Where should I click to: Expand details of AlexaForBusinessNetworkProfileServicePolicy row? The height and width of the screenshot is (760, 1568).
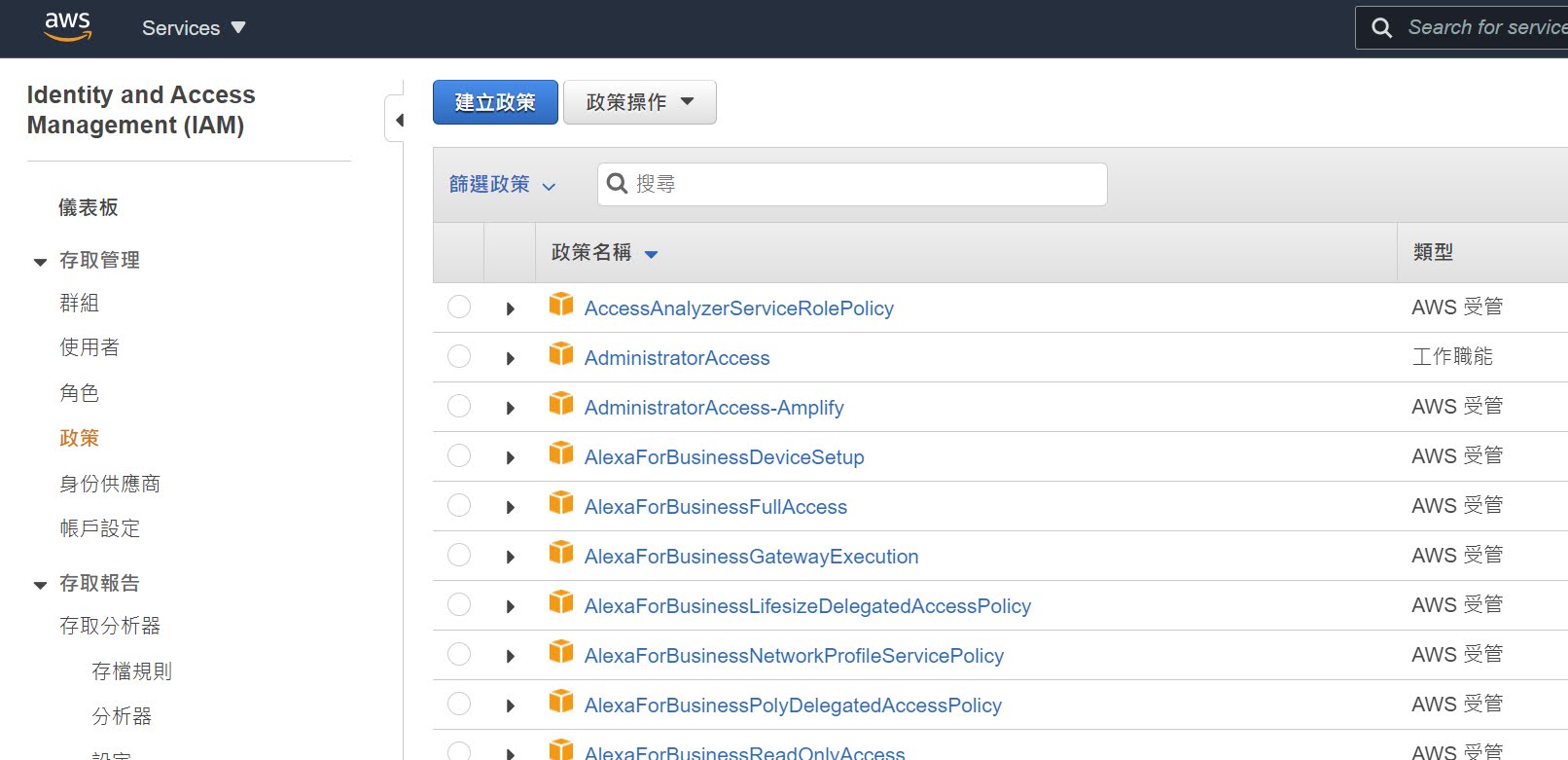click(511, 656)
